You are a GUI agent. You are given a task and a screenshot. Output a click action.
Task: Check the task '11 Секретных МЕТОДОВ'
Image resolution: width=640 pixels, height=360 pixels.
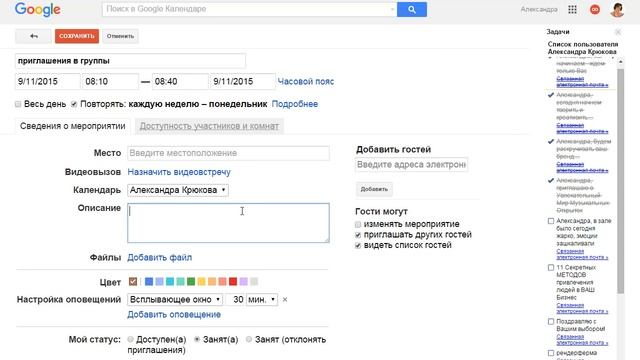551,268
